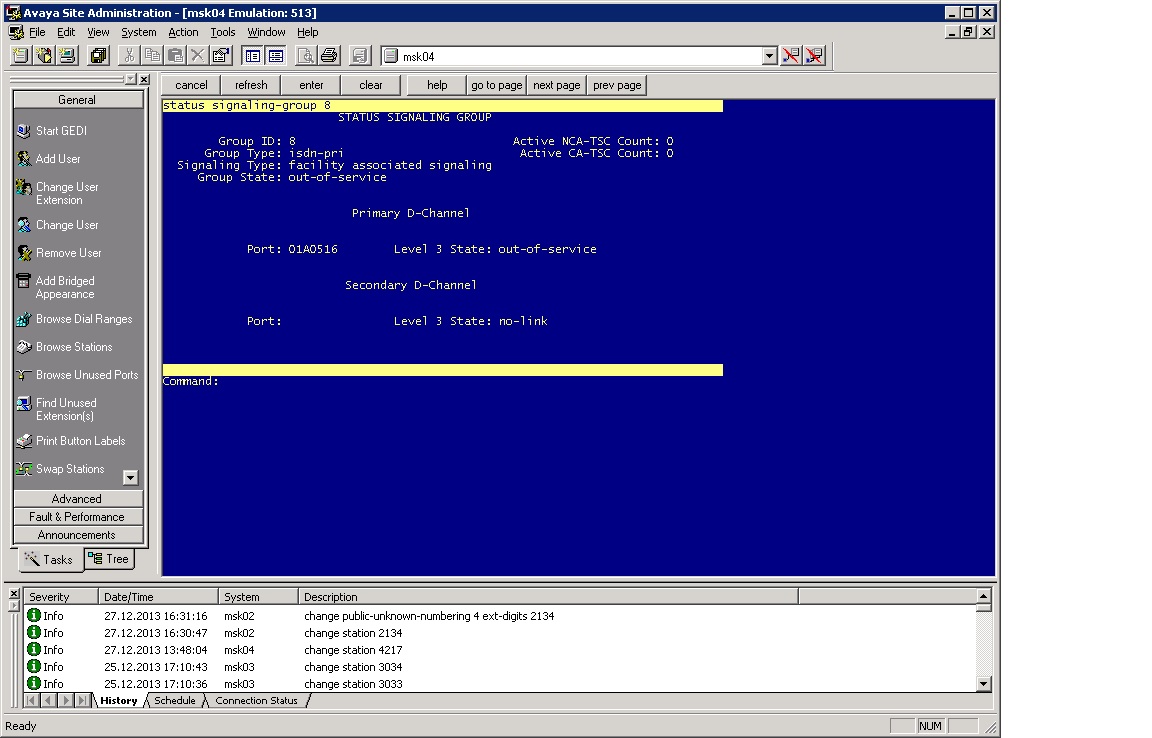Open the Tools menu
The height and width of the screenshot is (738, 1152).
pyautogui.click(x=223, y=32)
